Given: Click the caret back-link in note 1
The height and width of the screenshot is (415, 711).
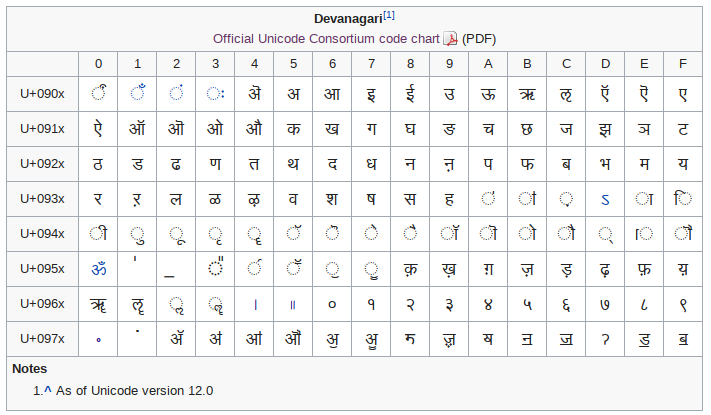Looking at the screenshot, I should [48, 390].
